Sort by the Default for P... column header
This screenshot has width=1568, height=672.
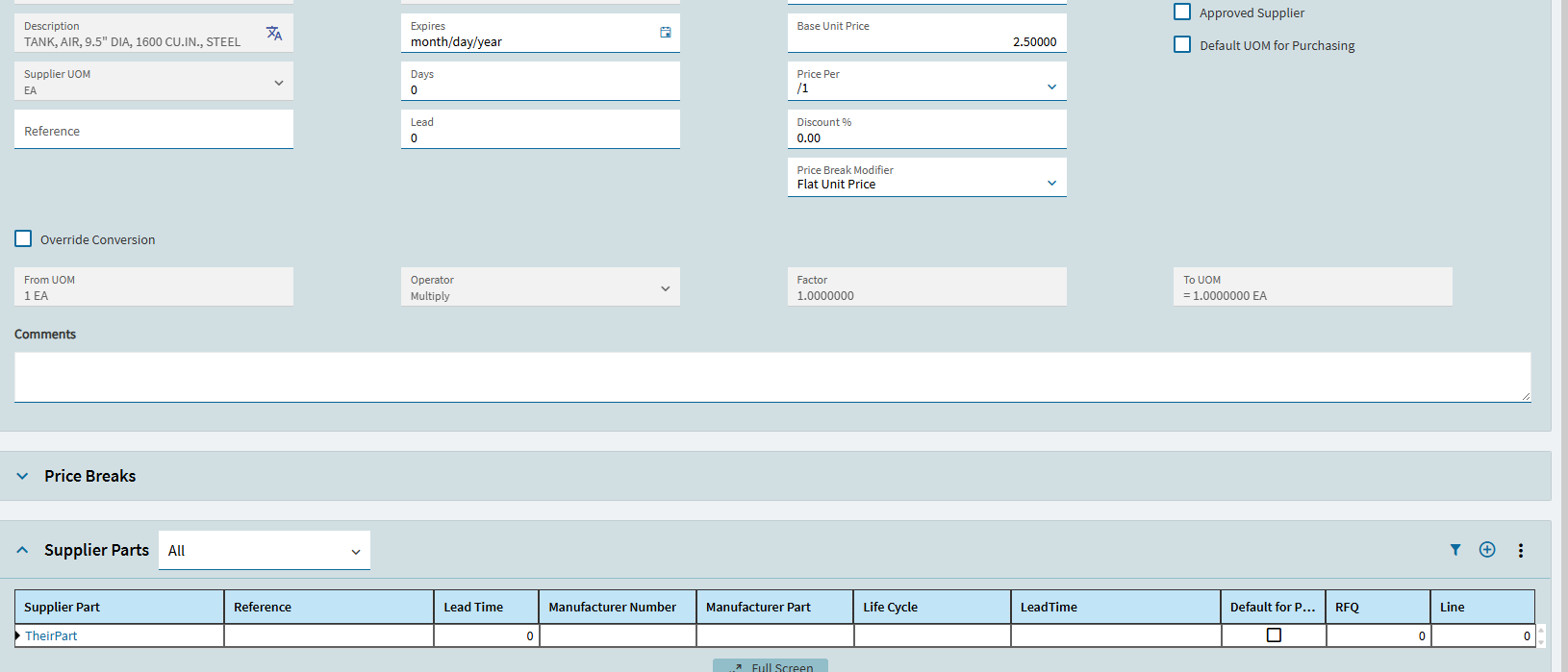tap(1274, 607)
